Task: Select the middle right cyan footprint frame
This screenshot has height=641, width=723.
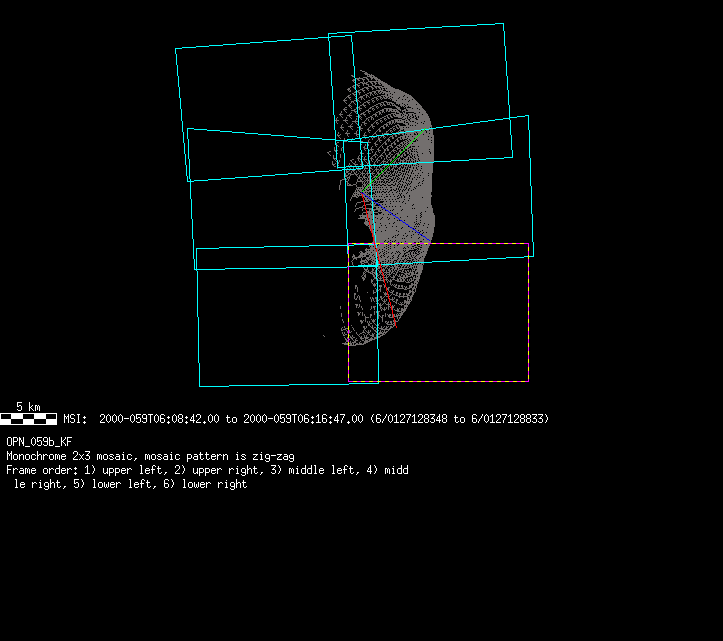Action: [x=529, y=180]
